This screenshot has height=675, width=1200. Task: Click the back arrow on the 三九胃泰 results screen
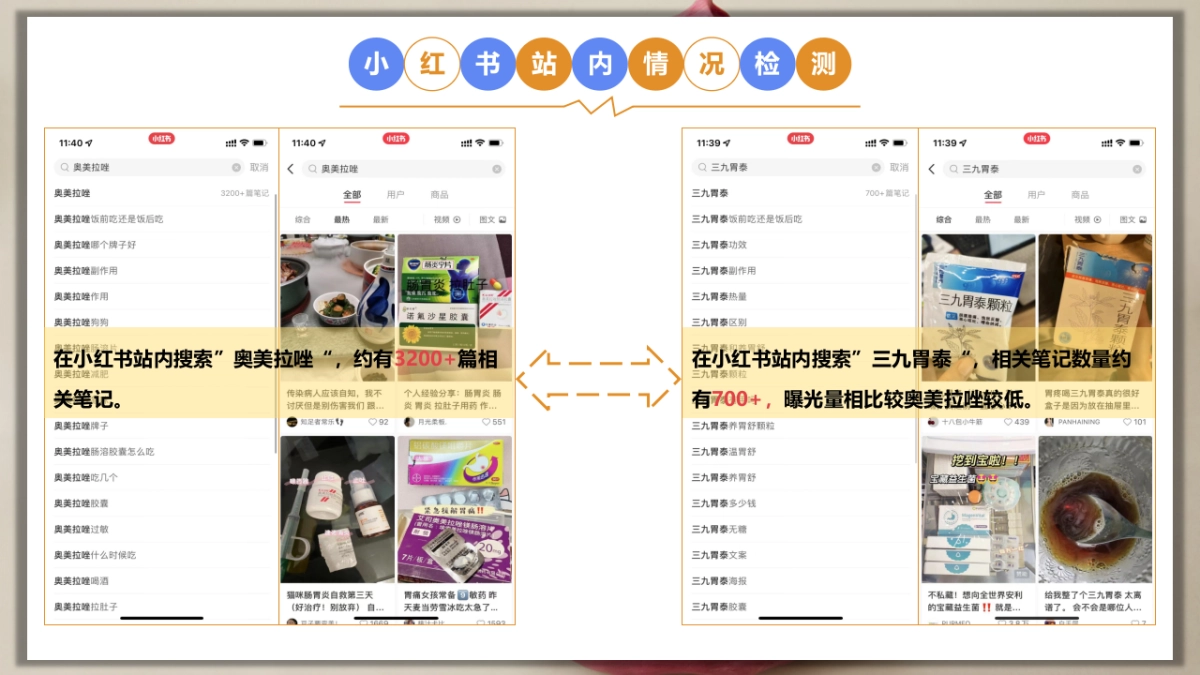point(931,168)
